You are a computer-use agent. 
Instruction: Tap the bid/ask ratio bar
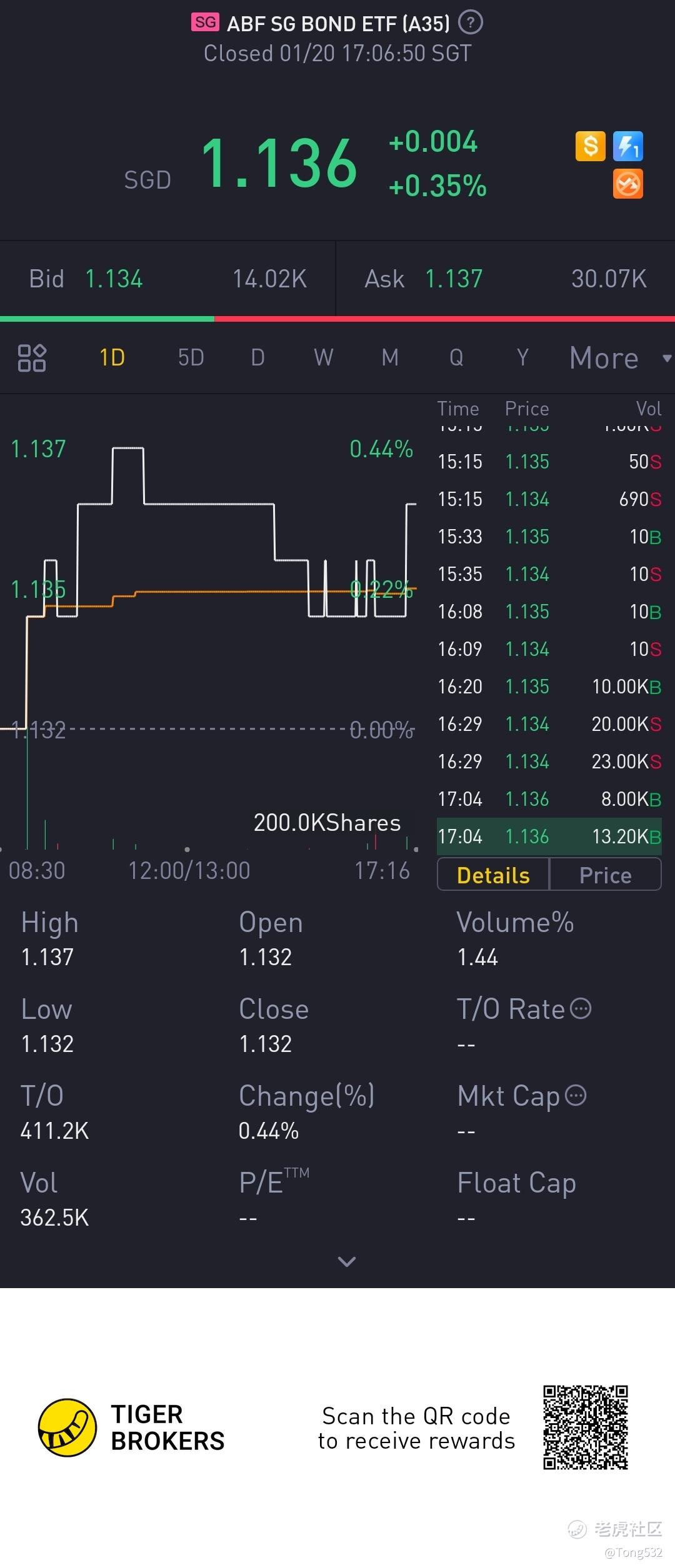337,319
